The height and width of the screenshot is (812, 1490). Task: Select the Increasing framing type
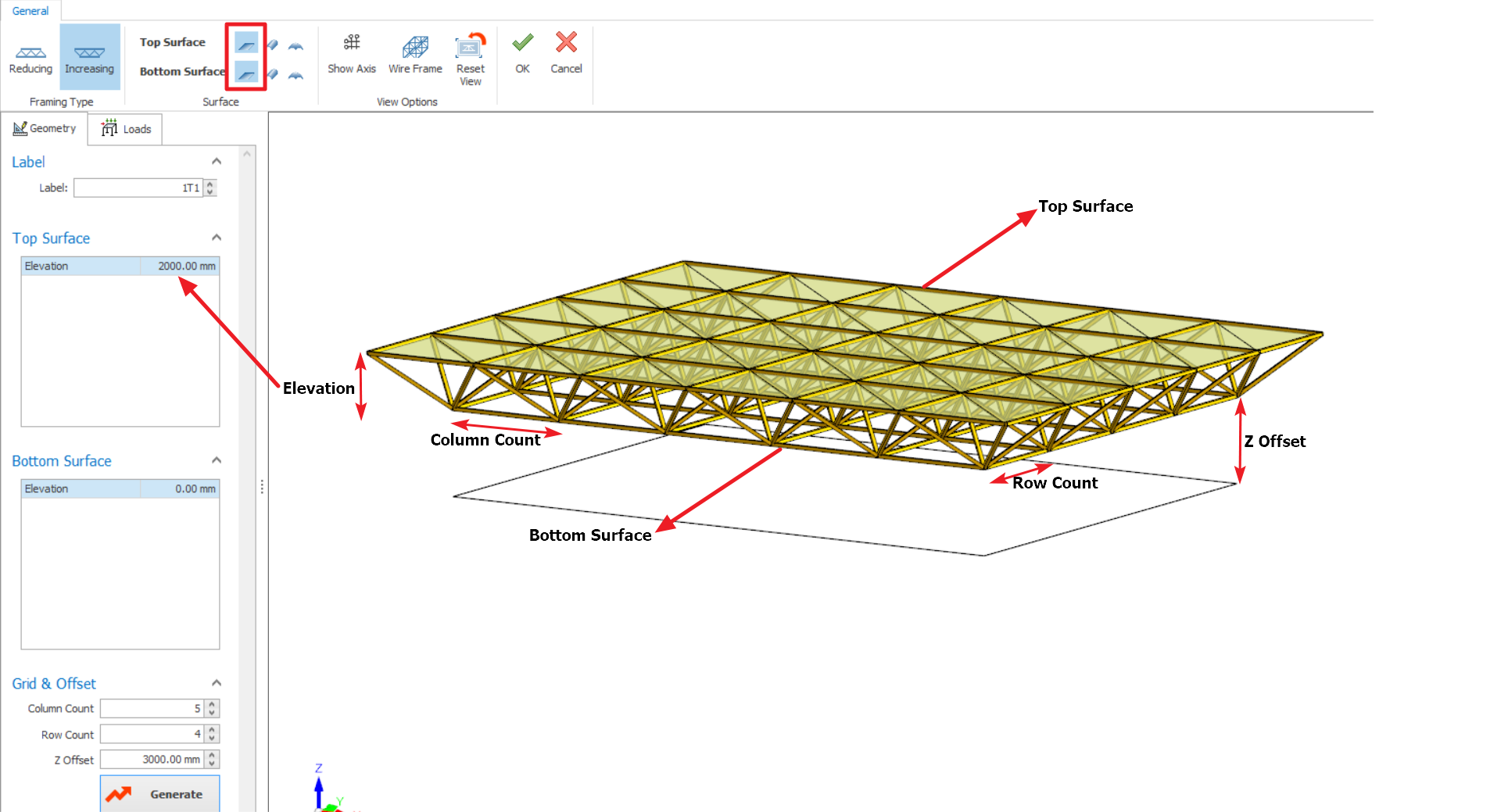coord(89,57)
